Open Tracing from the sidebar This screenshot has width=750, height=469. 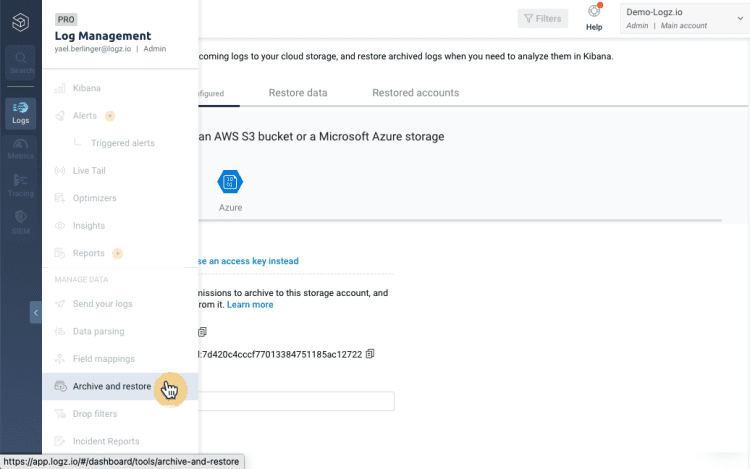(21, 183)
